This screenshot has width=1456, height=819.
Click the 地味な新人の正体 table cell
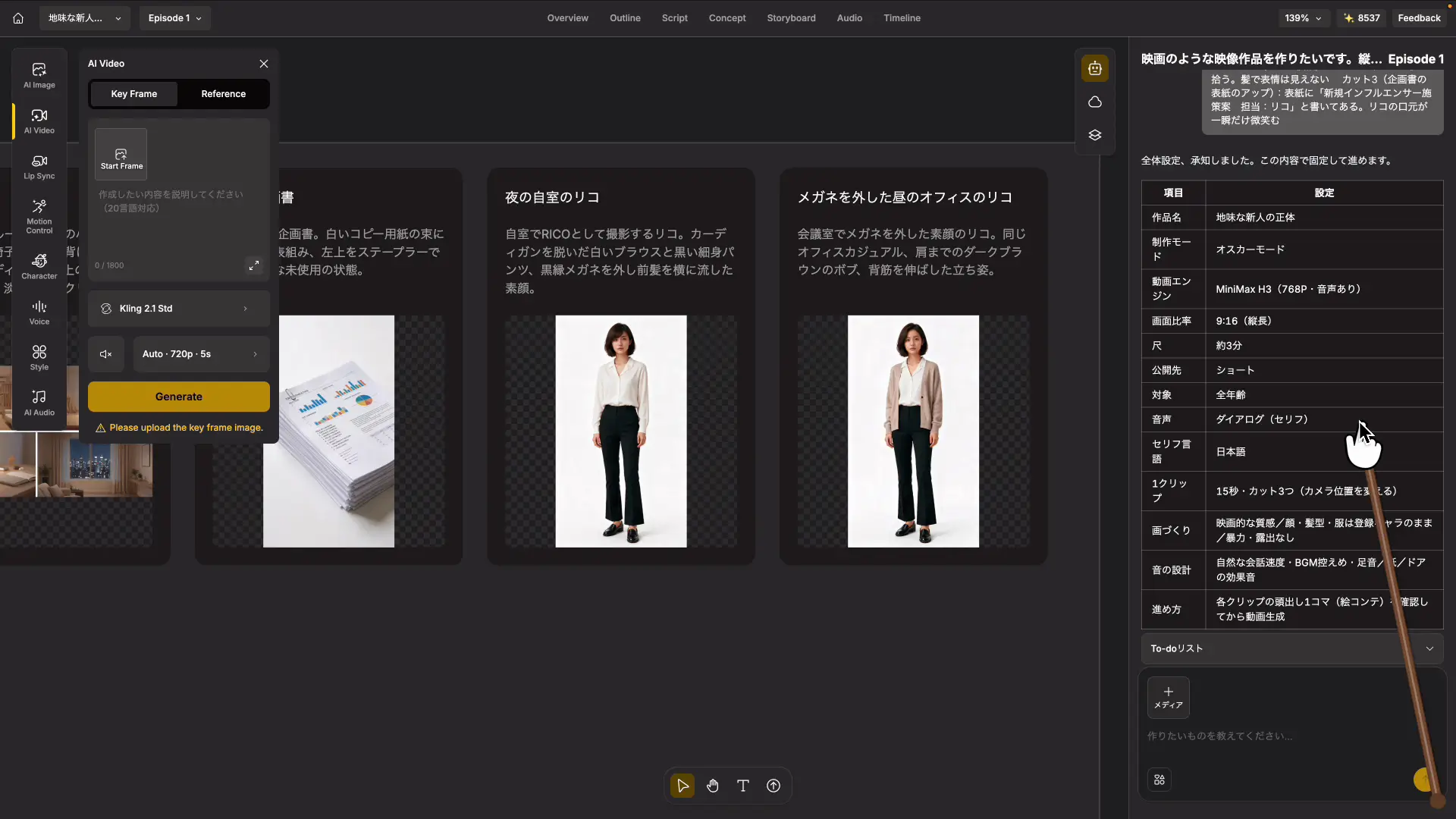[x=1324, y=218]
